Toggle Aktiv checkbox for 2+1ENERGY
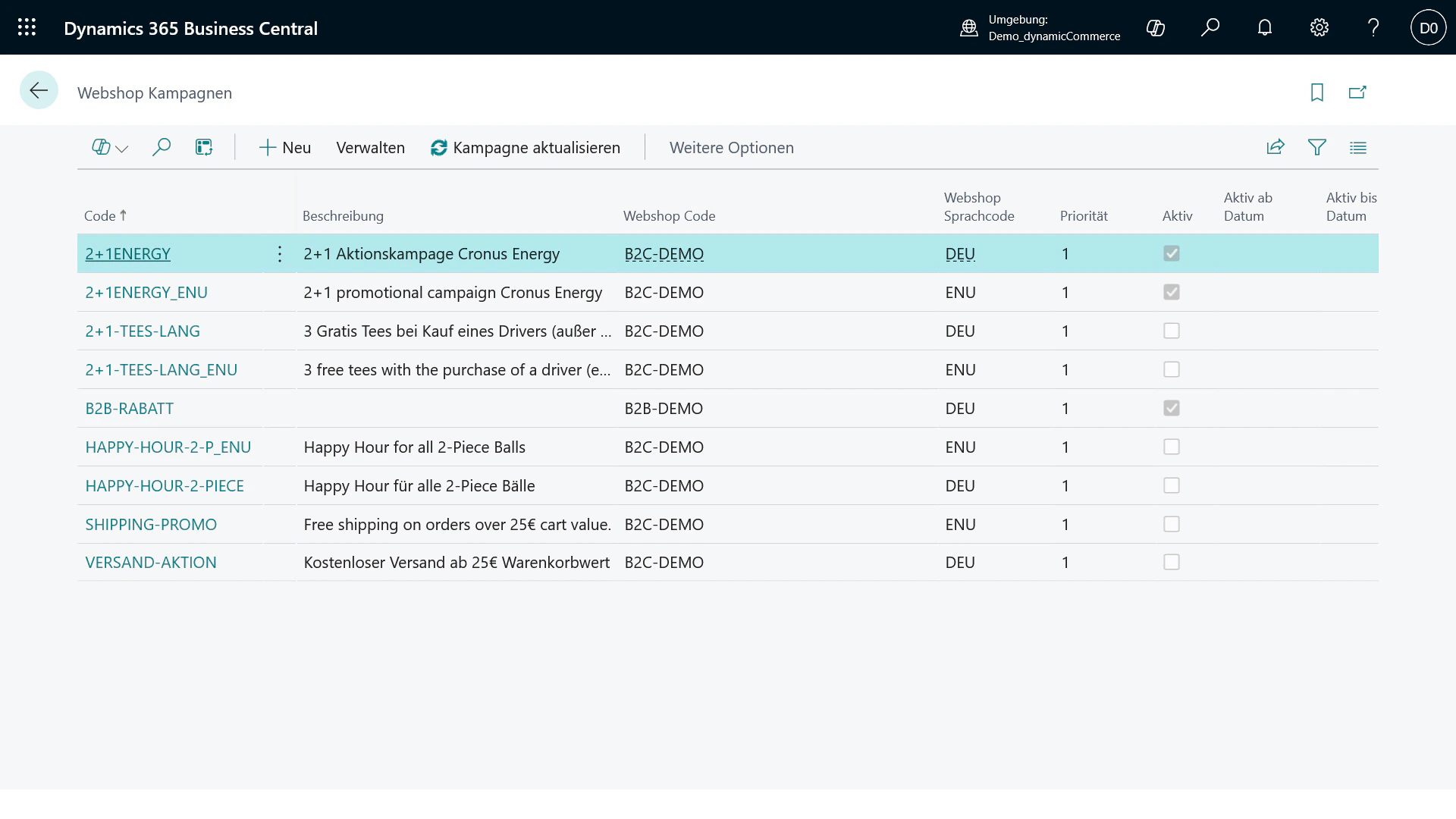Viewport: 1456px width, 819px height. pos(1172,253)
